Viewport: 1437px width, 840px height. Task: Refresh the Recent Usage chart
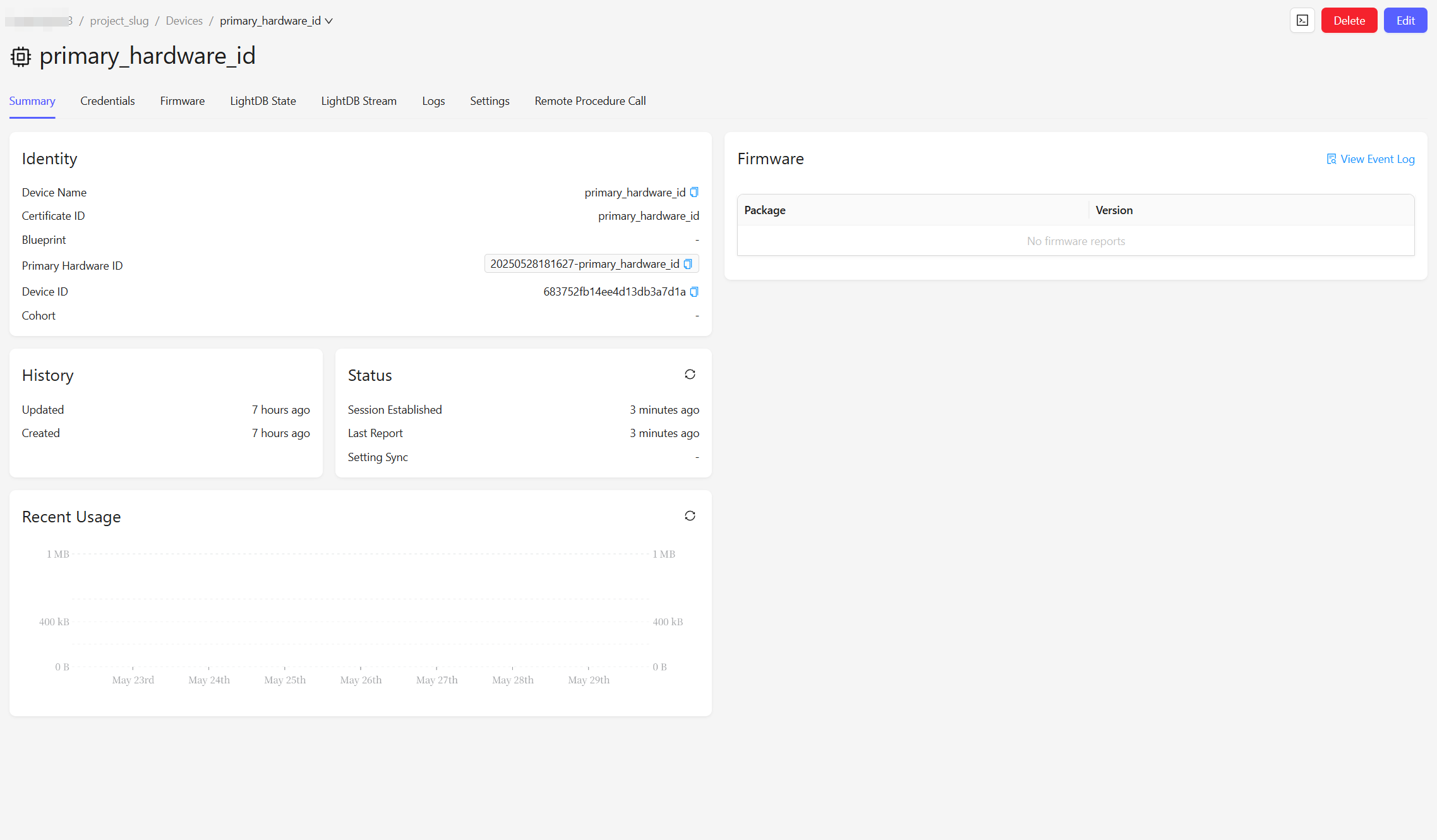[690, 516]
